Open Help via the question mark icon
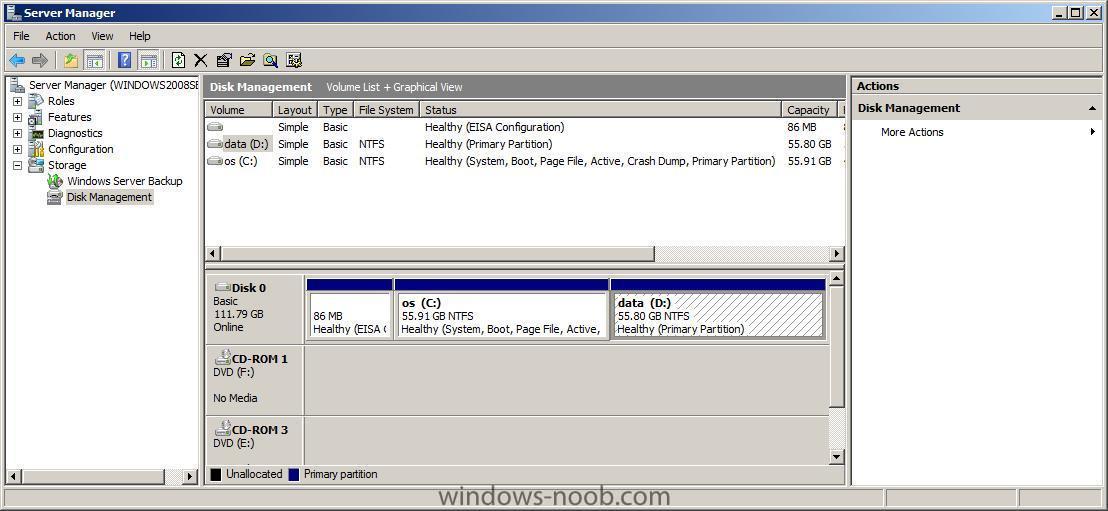Viewport: 1108px width, 511px height. (124, 61)
